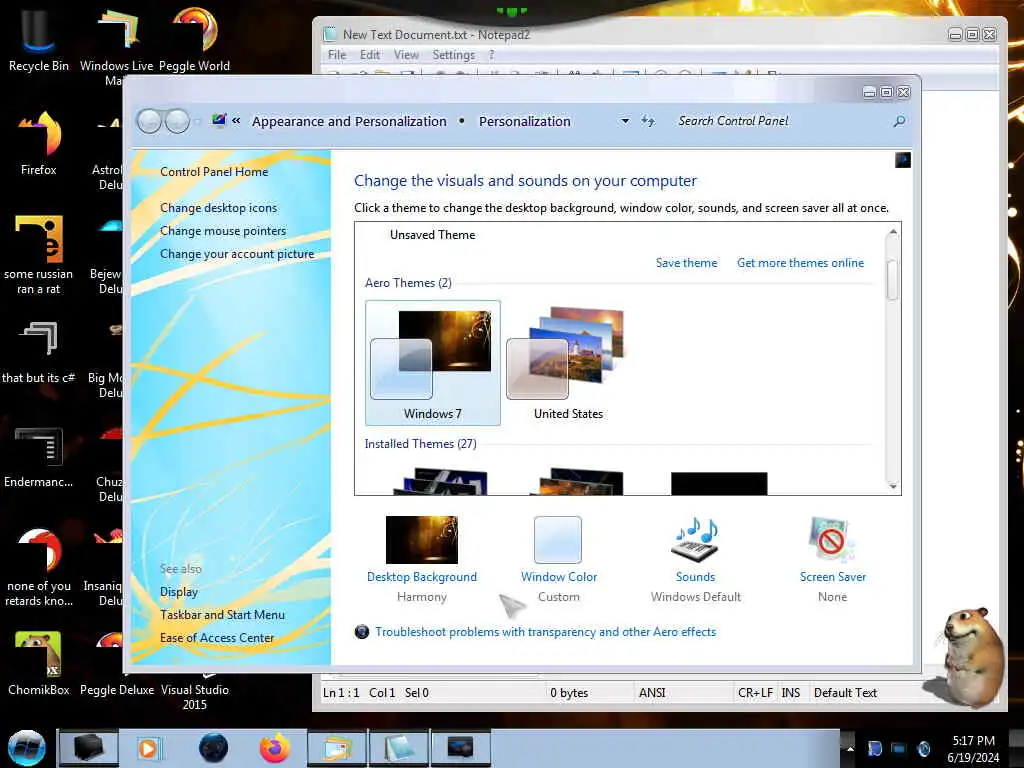Select the Peggle World desktop icon
The height and width of the screenshot is (768, 1024).
195,39
